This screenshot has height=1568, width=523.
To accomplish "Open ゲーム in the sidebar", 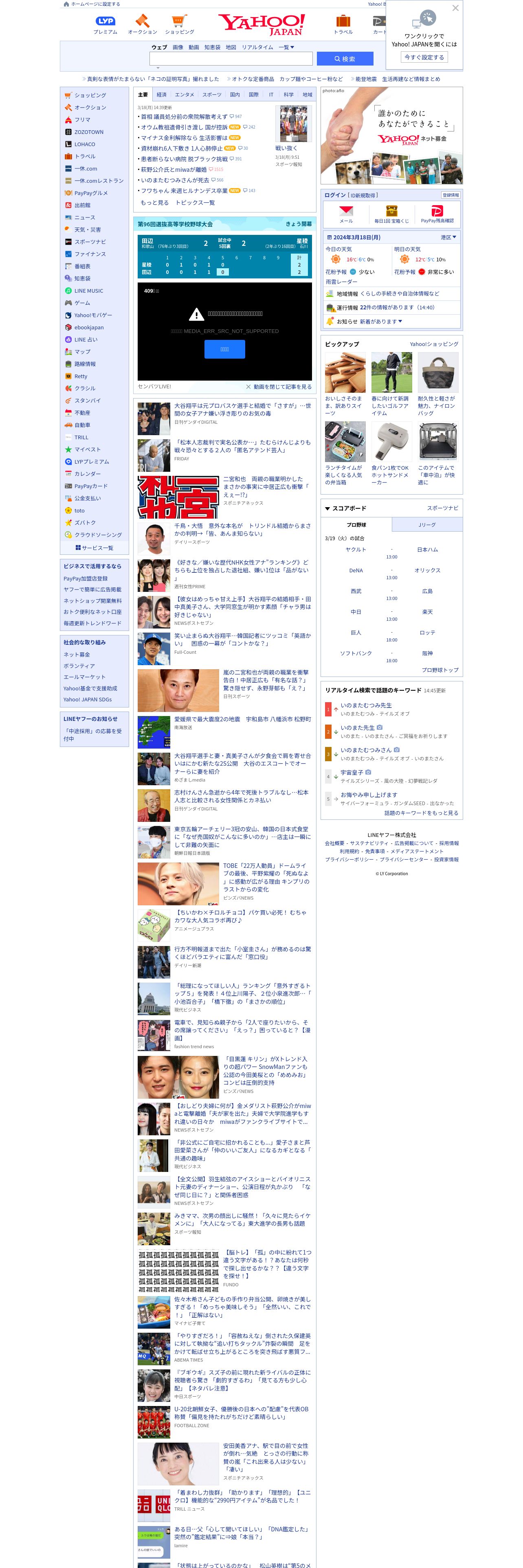I will point(82,303).
